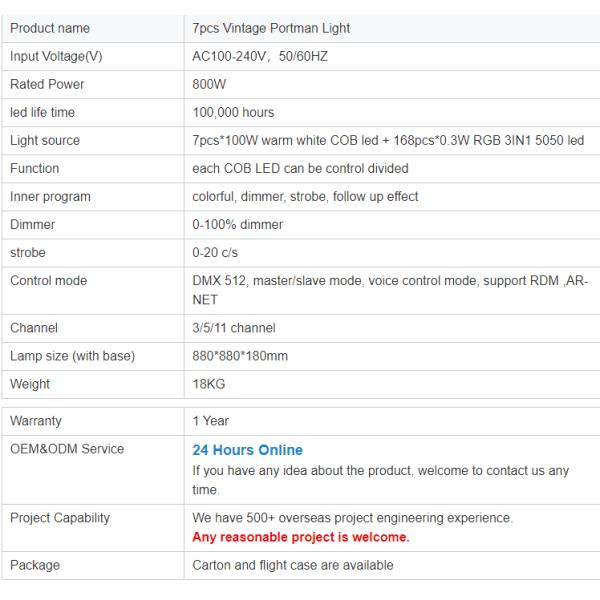The image size is (600, 600).
Task: Select the "18KG" weight value
Action: pos(207,384)
